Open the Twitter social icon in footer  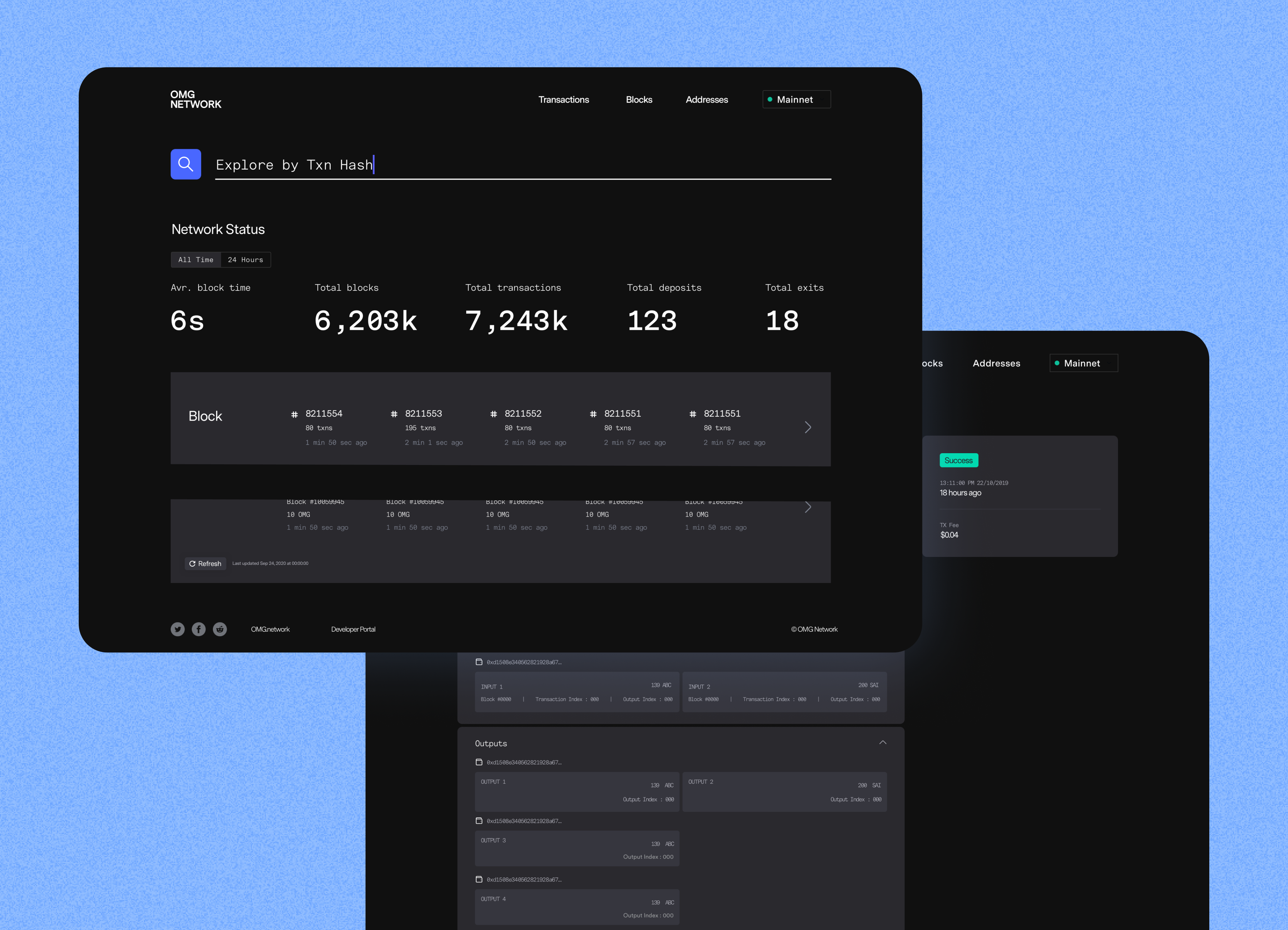click(x=178, y=629)
